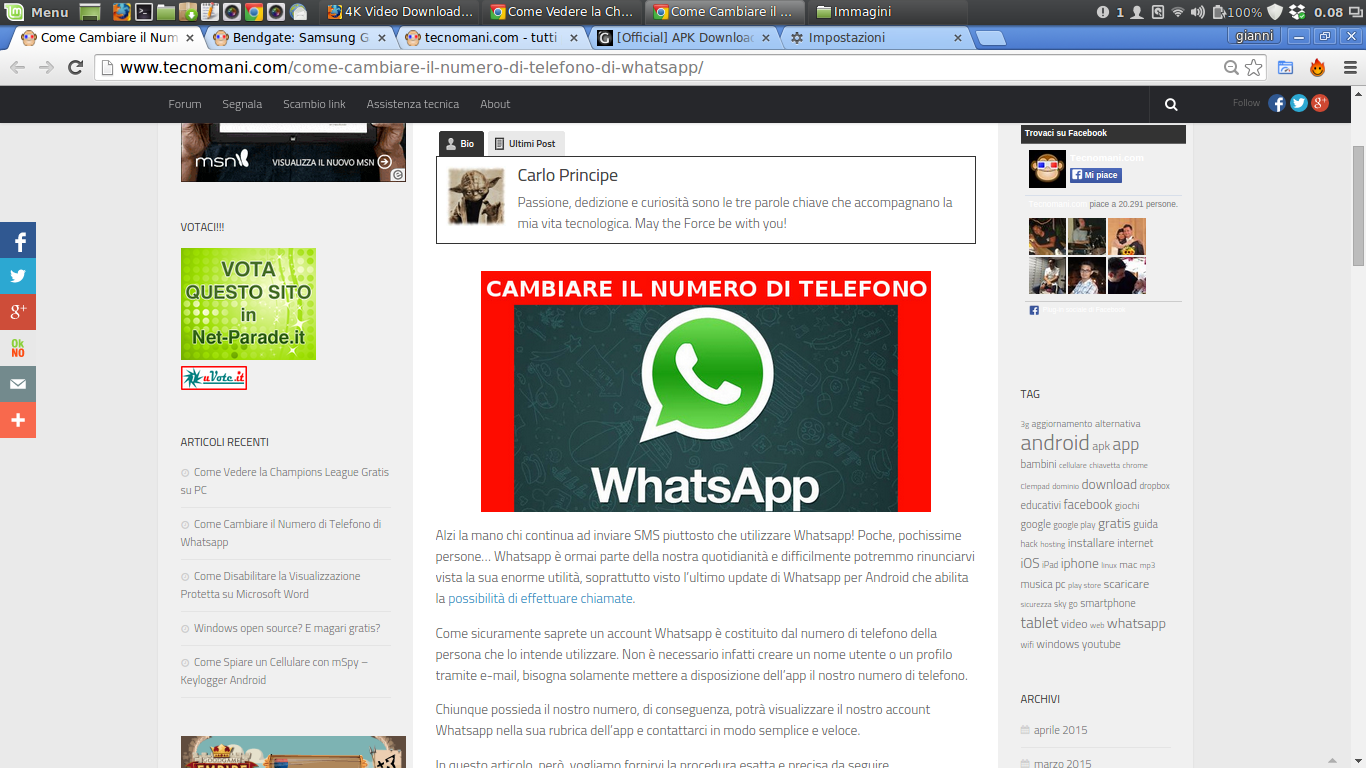1366x768 pixels.
Task: Open the possibilità di effettuare chiamate link
Action: pyautogui.click(x=540, y=598)
